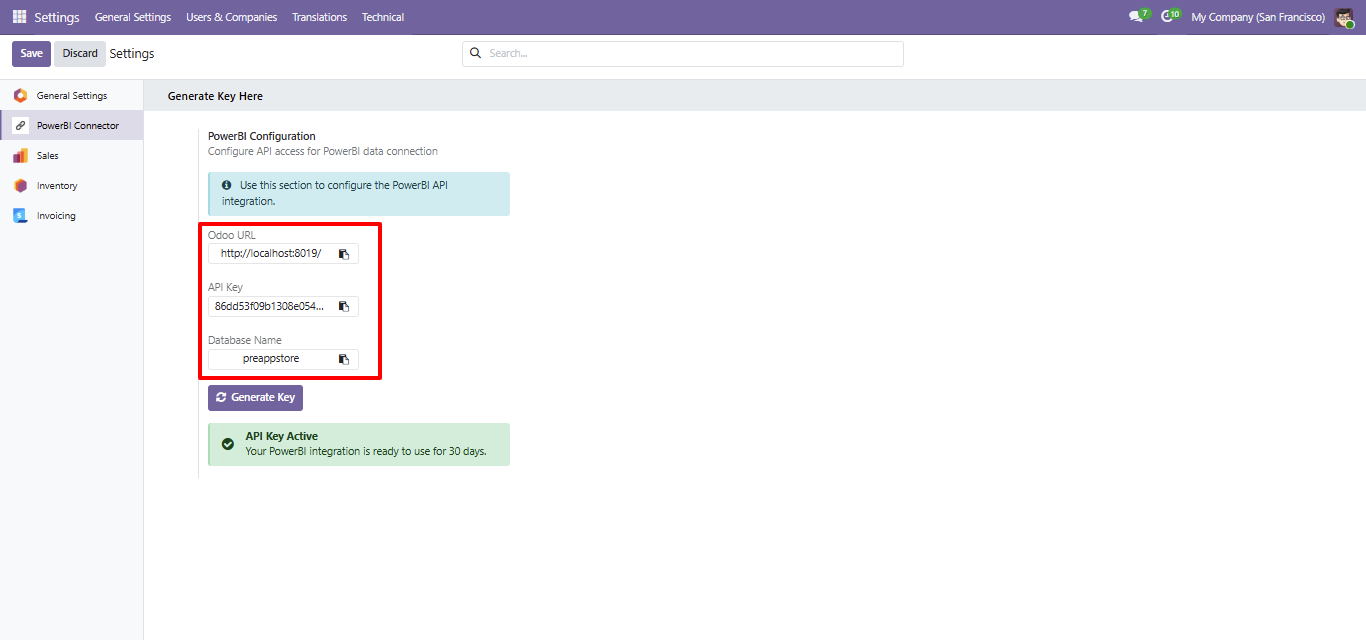This screenshot has height=640, width=1366.
Task: Click the API Key value field
Action: tap(271, 306)
